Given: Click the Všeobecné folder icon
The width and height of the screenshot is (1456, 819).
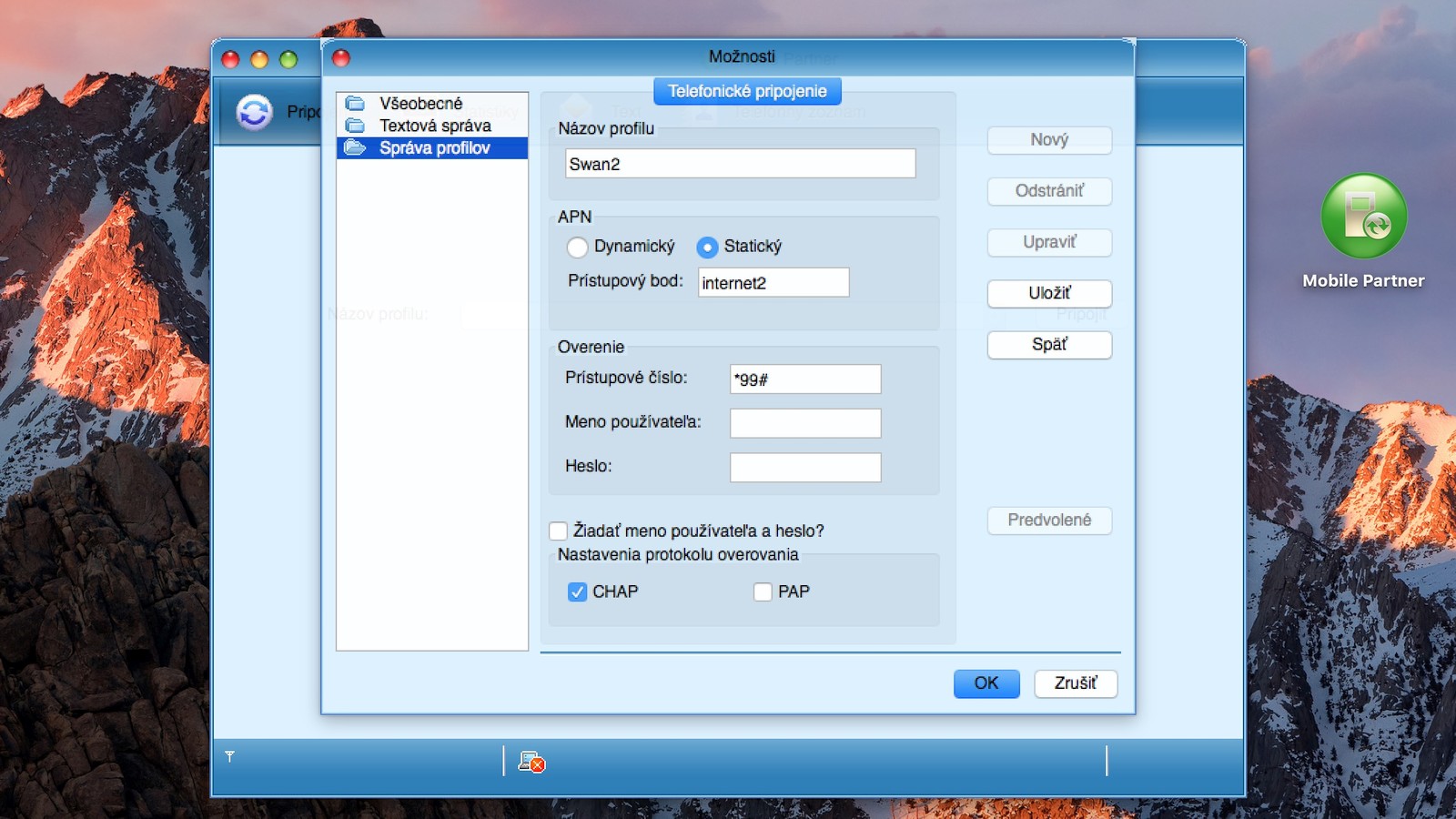Looking at the screenshot, I should pos(356,104).
